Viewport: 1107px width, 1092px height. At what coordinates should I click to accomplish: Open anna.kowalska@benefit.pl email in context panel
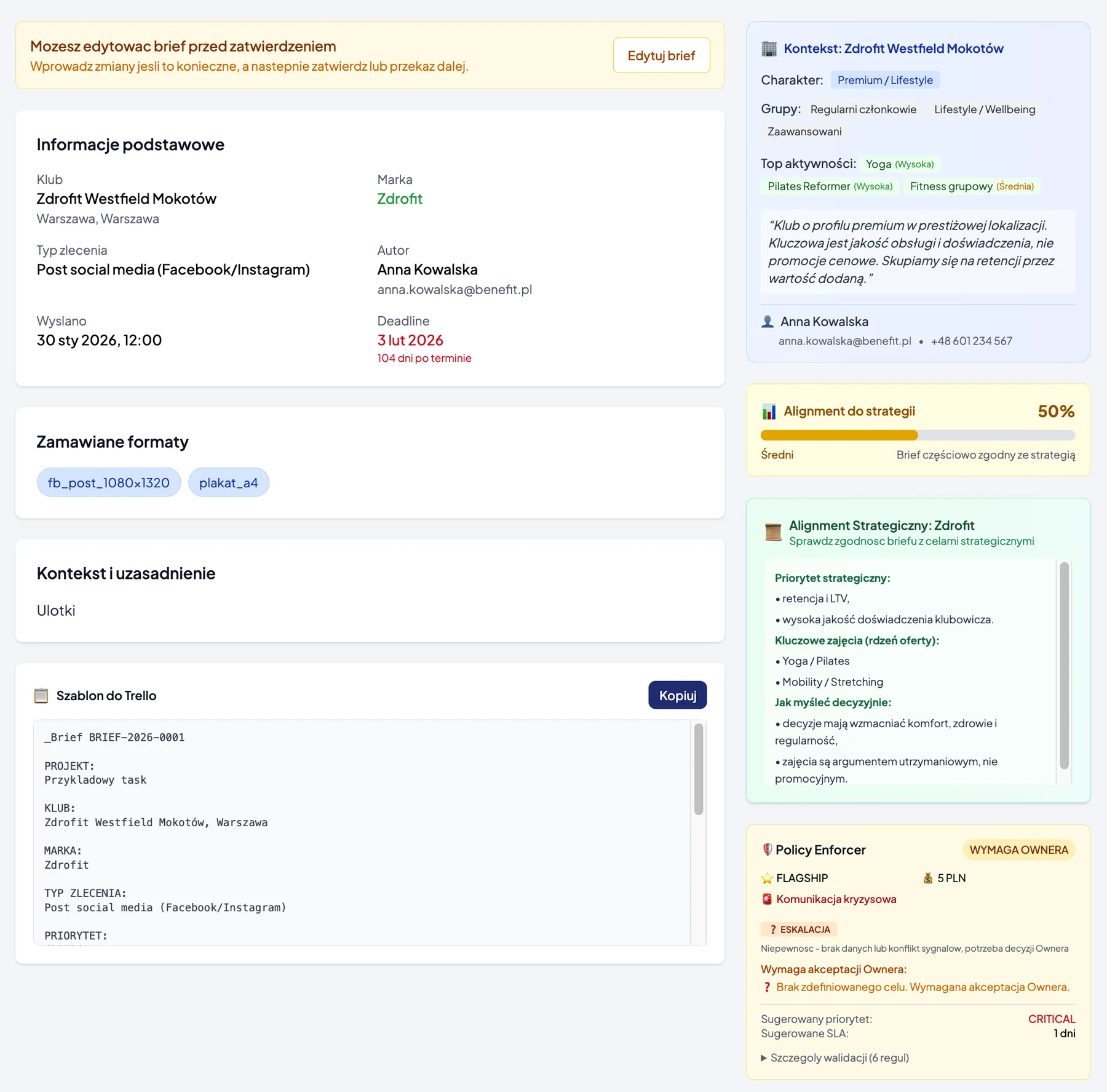click(844, 341)
